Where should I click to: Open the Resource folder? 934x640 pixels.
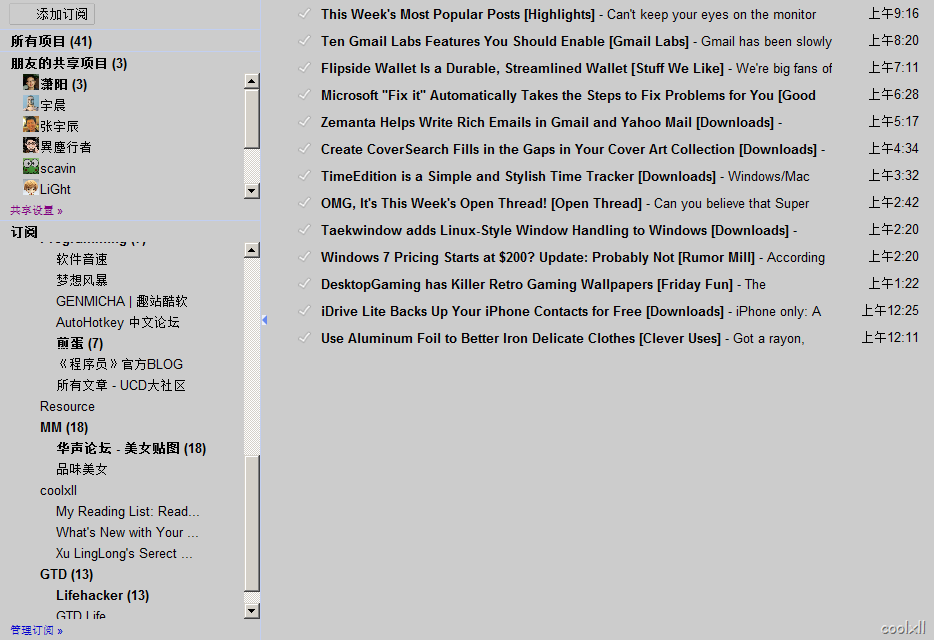[67, 406]
